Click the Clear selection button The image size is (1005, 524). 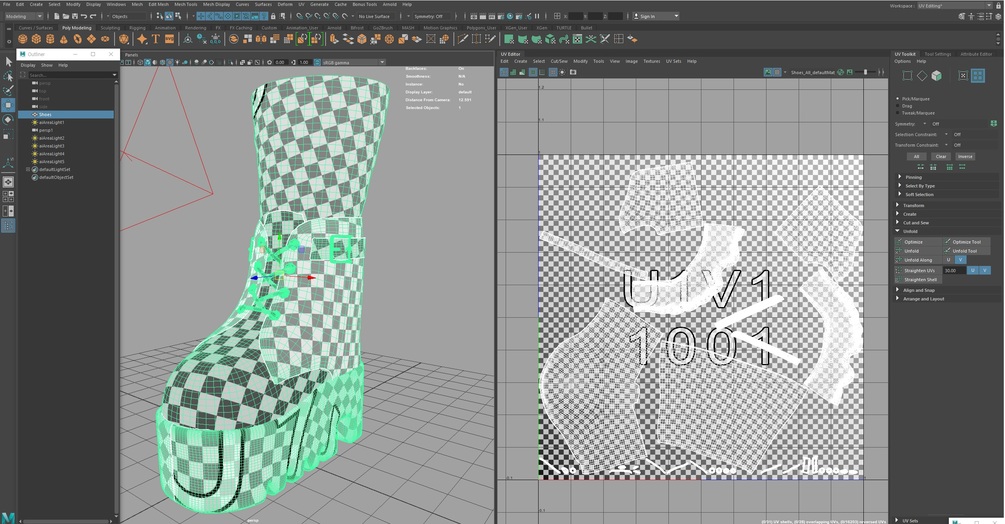941,156
